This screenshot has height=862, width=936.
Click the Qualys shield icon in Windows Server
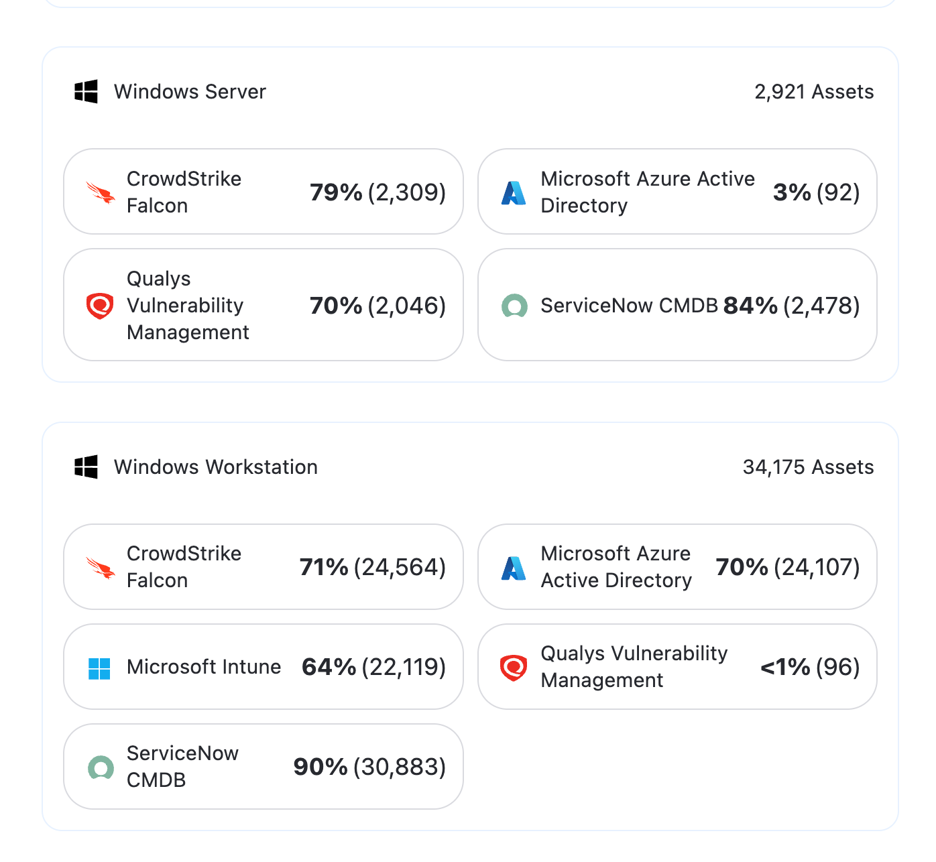pyautogui.click(x=100, y=306)
